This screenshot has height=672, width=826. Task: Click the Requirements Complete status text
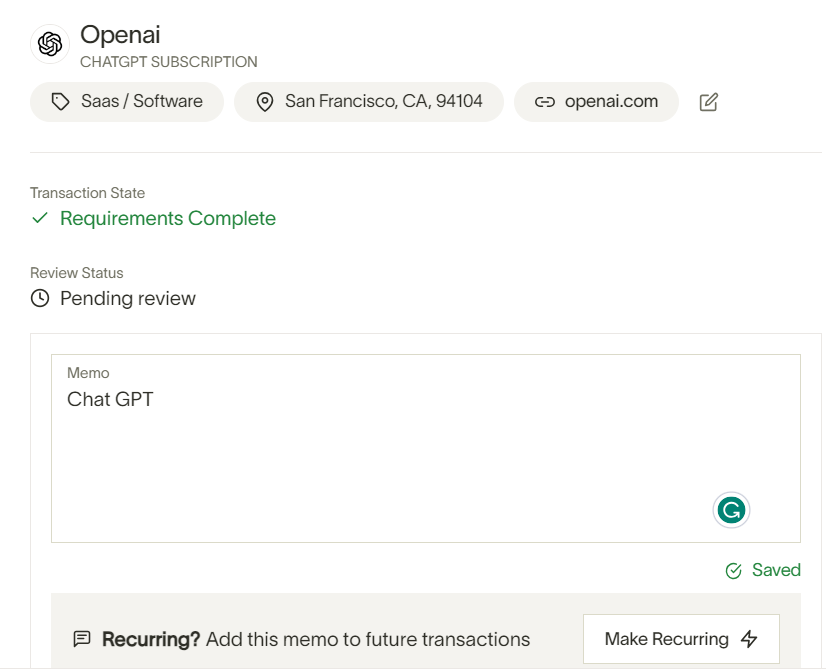(x=168, y=218)
